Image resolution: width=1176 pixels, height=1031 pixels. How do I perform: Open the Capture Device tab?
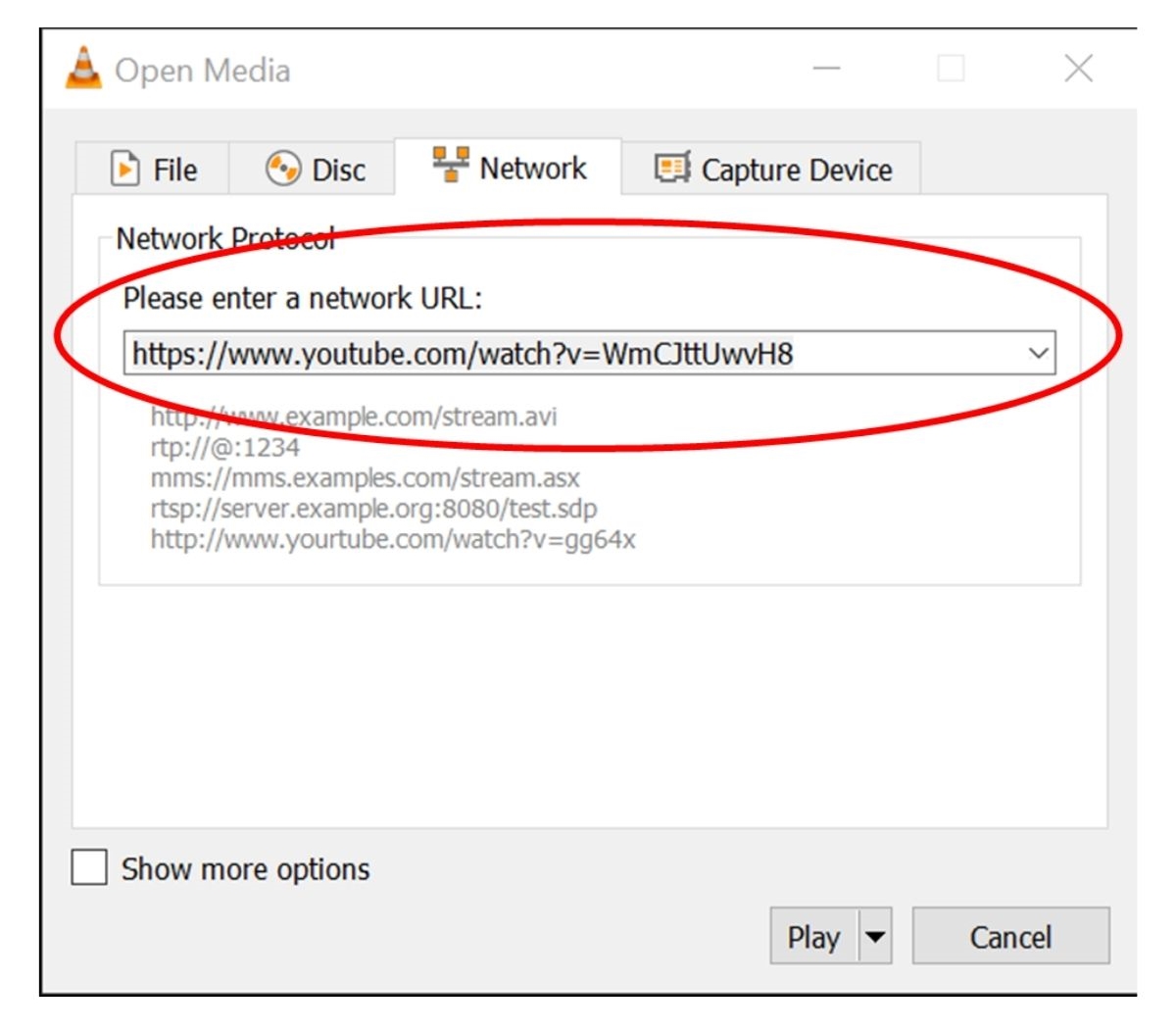click(x=771, y=169)
